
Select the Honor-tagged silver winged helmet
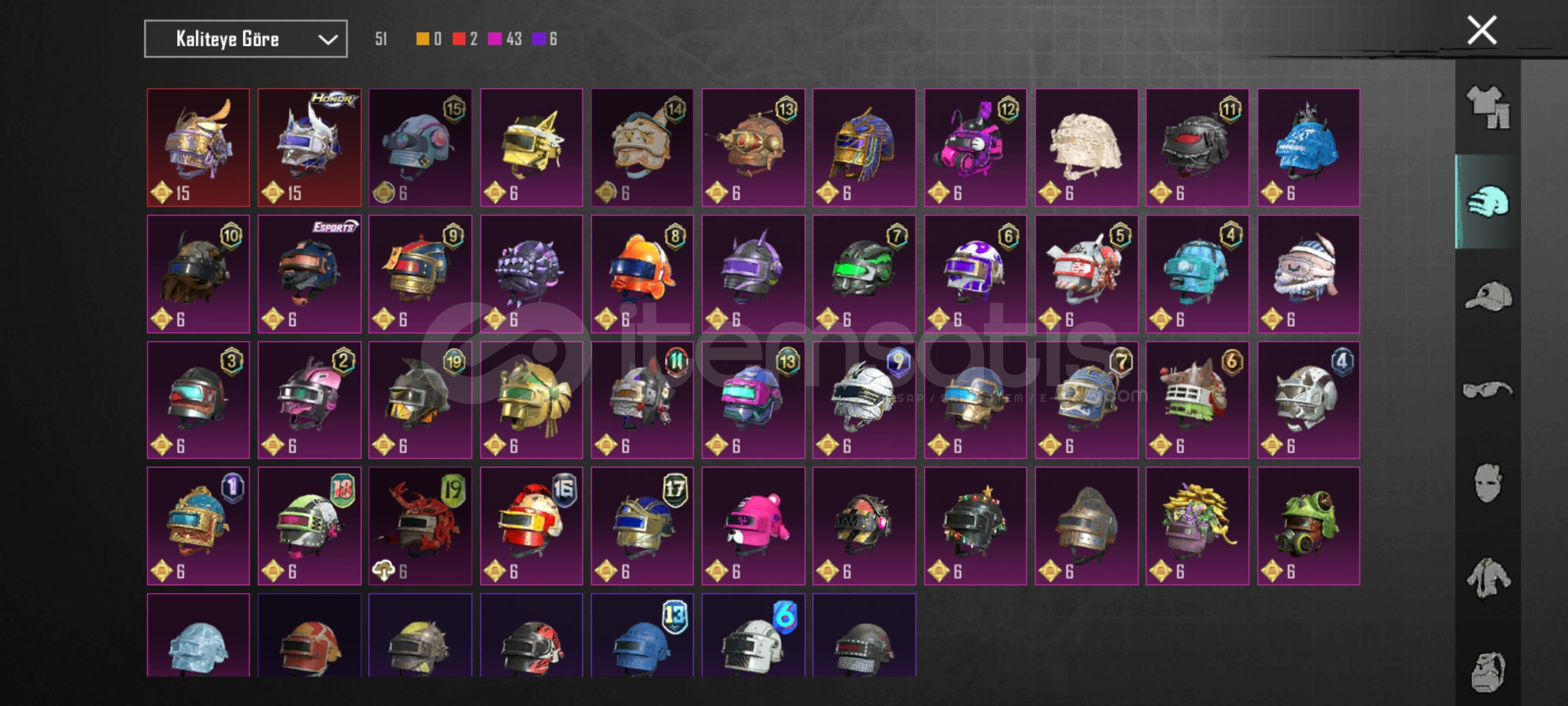(x=310, y=148)
